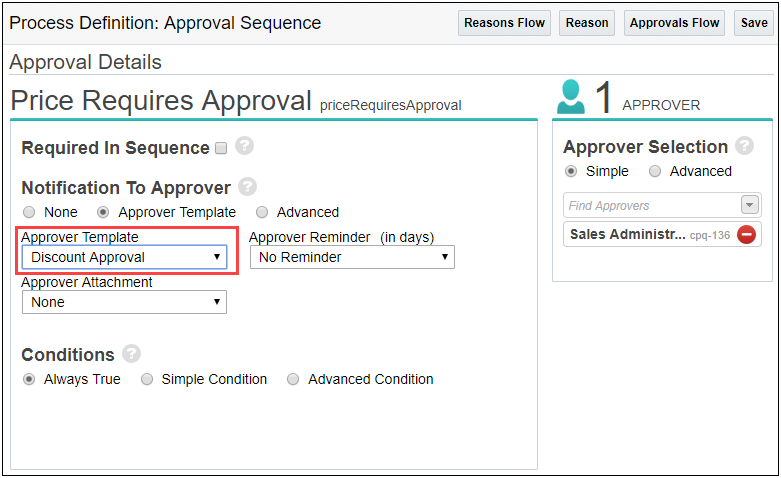Click help icon beside Required In Sequence
781x478 pixels.
[x=244, y=146]
